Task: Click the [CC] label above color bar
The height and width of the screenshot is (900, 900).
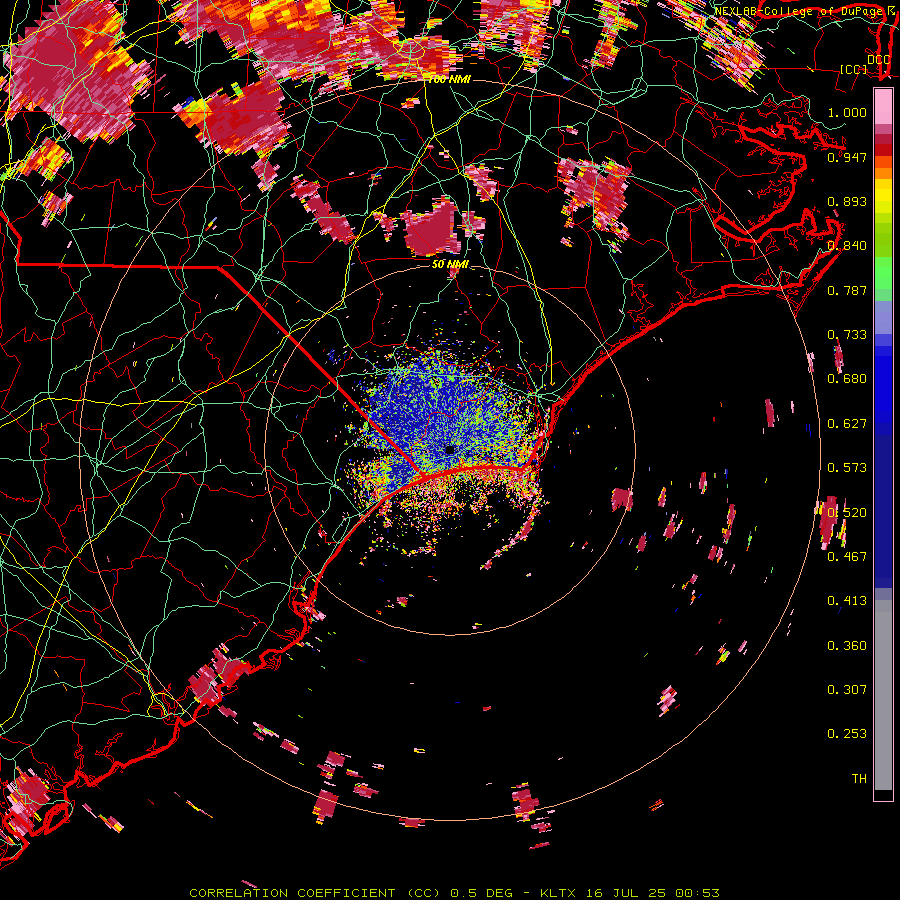Action: pos(854,69)
